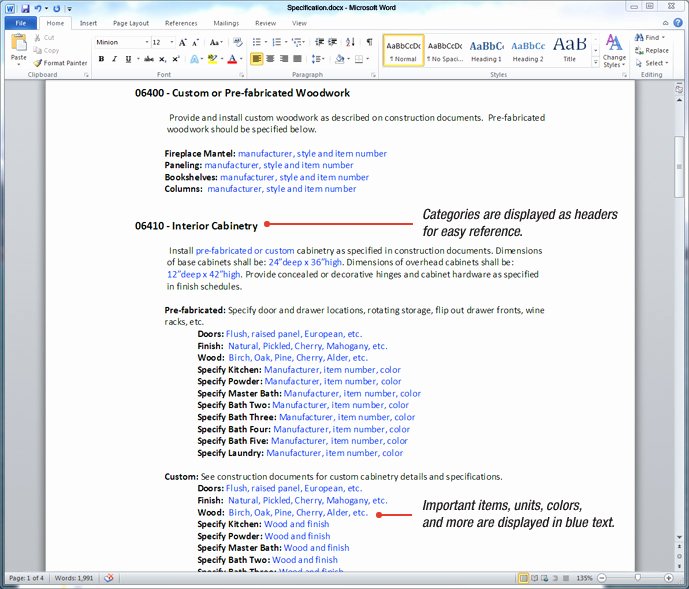Open the Word Help question mark
689x589 pixels.
click(x=678, y=23)
